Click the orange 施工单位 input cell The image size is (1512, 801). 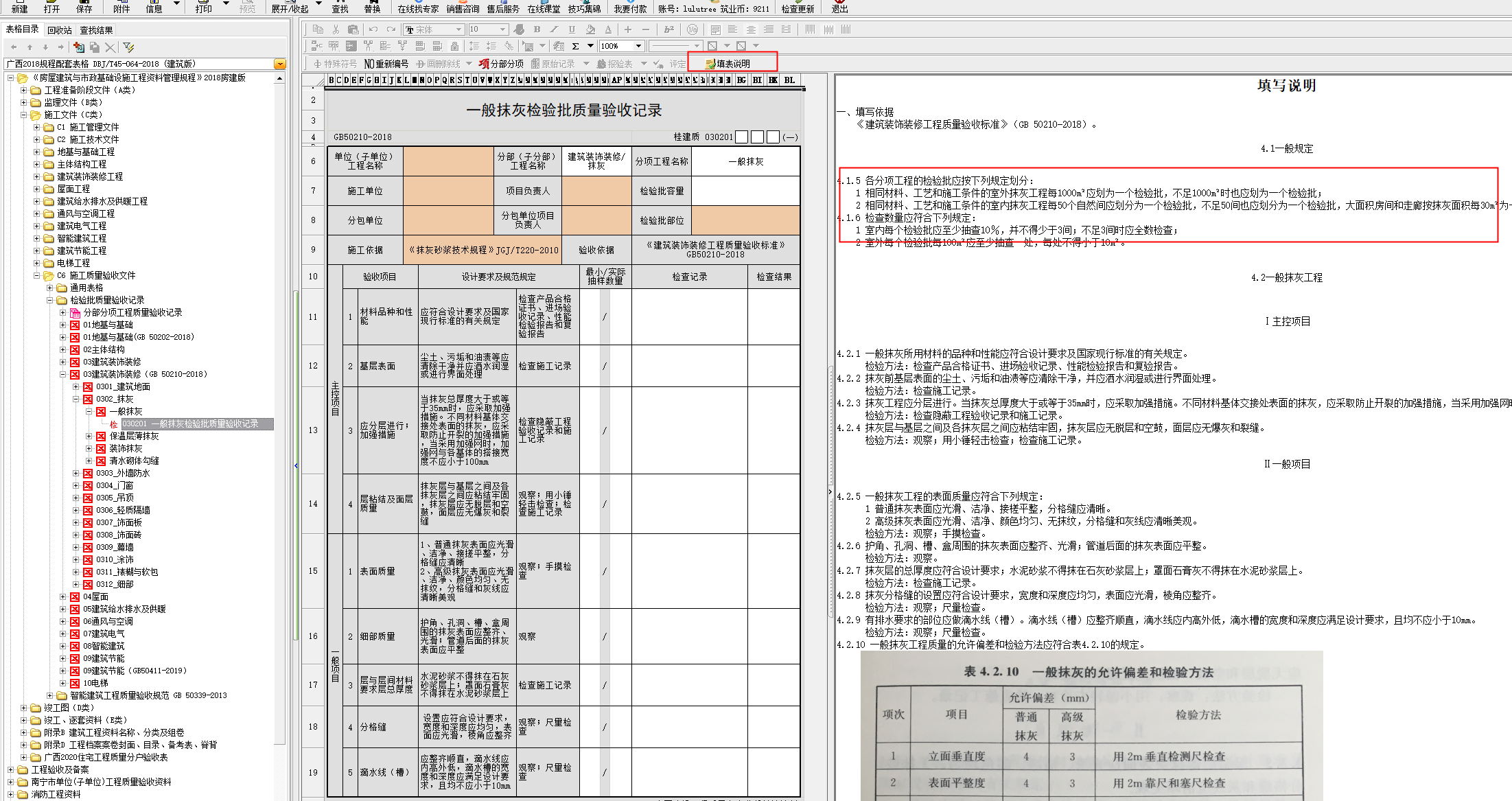tap(449, 191)
